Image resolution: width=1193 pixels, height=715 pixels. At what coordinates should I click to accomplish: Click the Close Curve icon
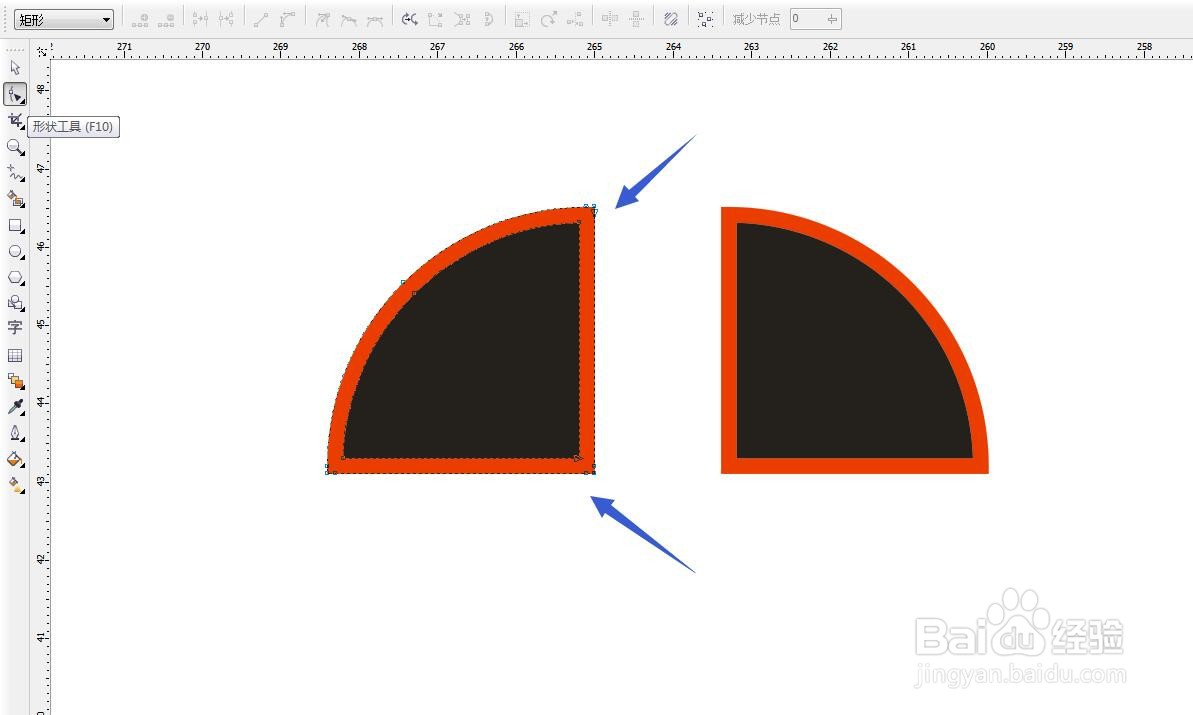coord(488,19)
